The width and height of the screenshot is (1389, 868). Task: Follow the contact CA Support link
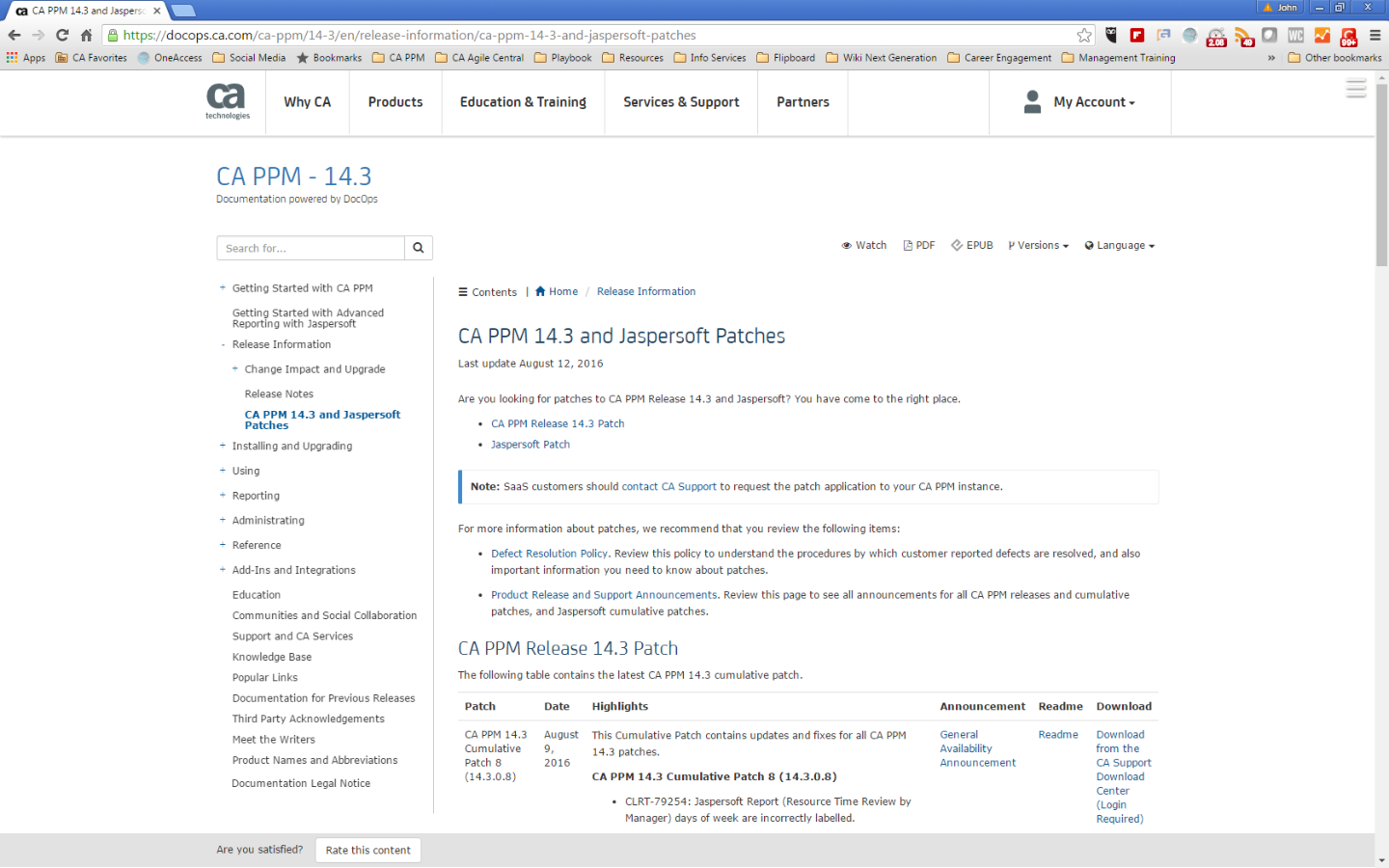(669, 487)
